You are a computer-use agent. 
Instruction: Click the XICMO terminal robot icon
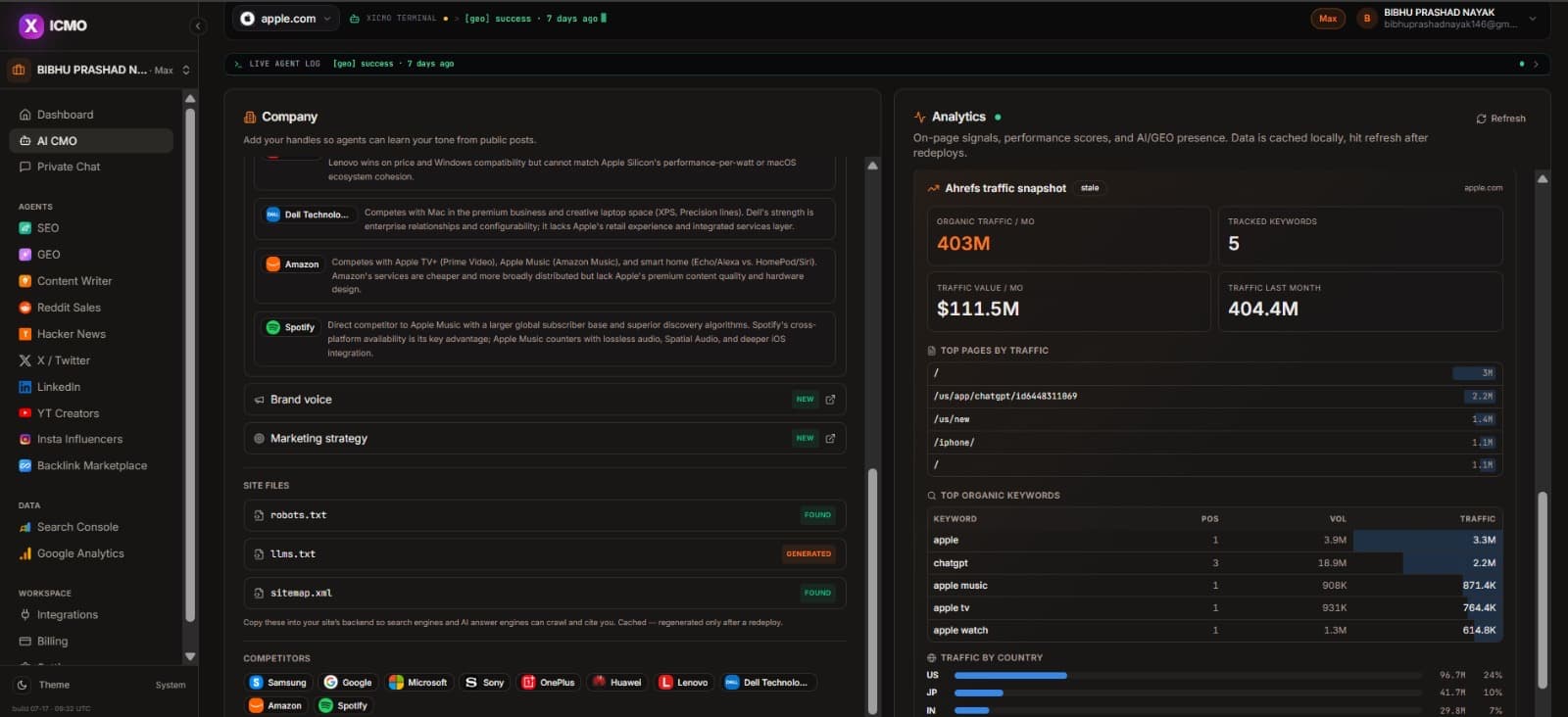[x=355, y=19]
